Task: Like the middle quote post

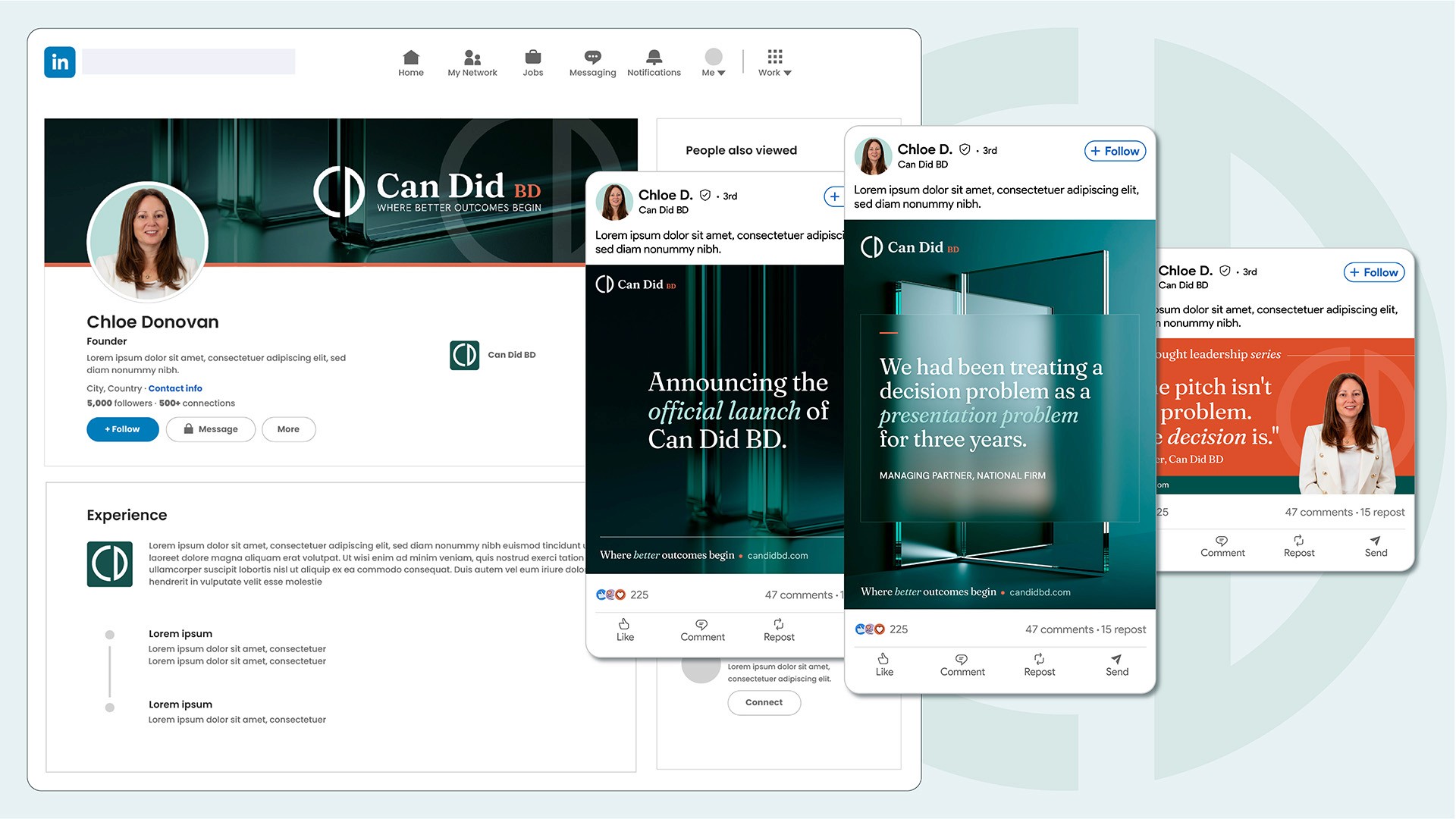Action: pyautogui.click(x=884, y=665)
